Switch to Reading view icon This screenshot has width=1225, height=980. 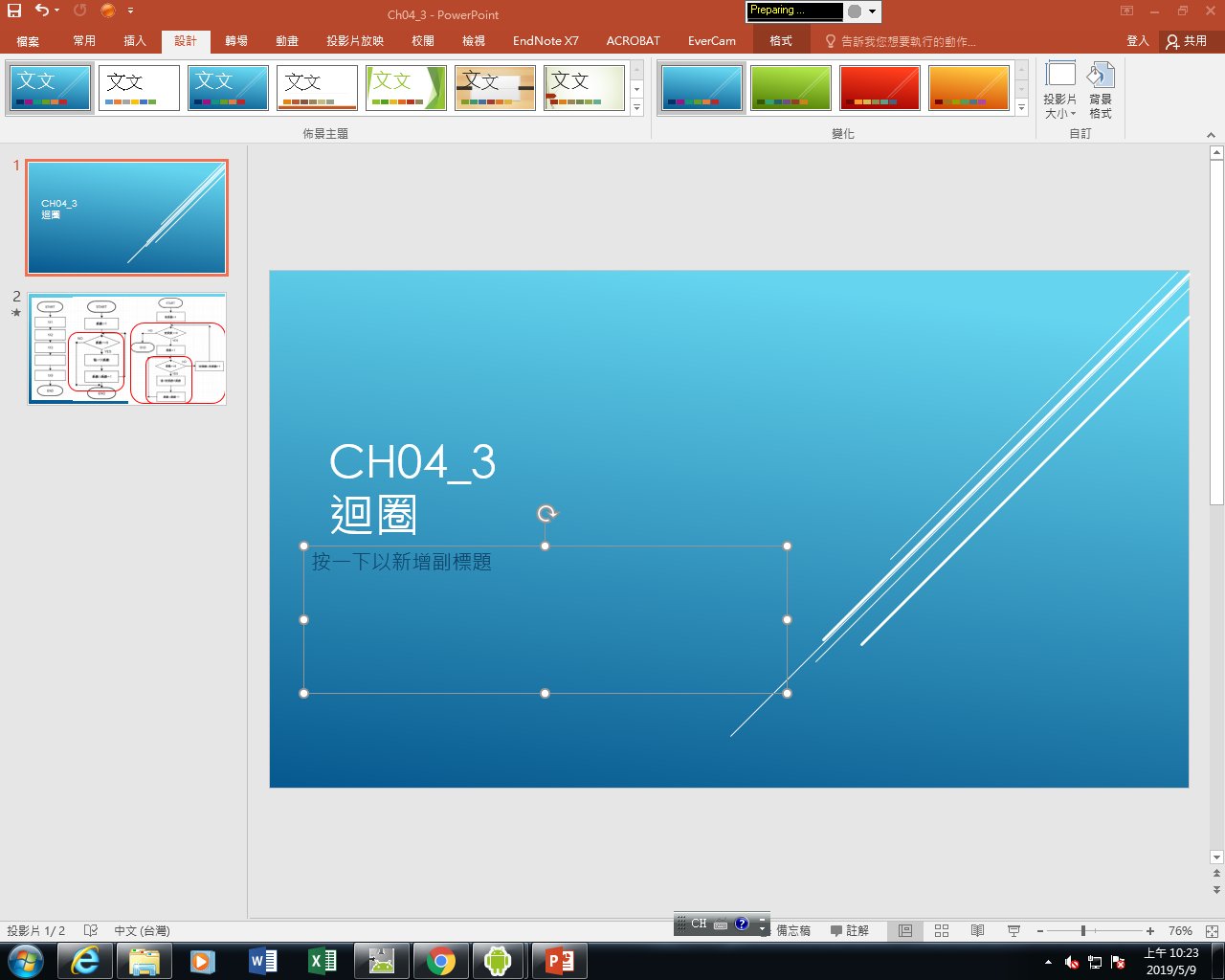tap(977, 930)
